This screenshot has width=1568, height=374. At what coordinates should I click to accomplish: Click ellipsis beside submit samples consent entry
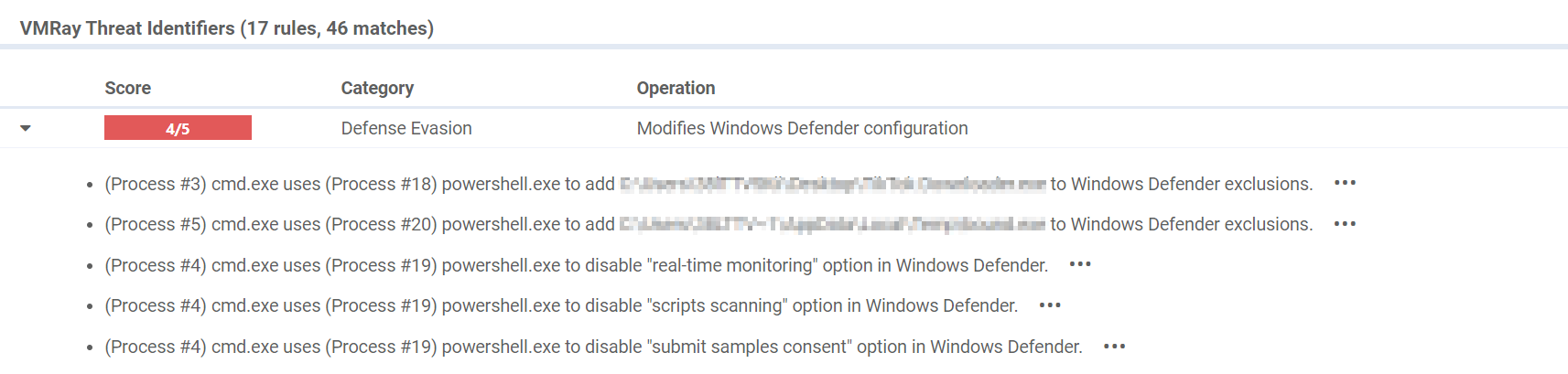[x=1114, y=347]
